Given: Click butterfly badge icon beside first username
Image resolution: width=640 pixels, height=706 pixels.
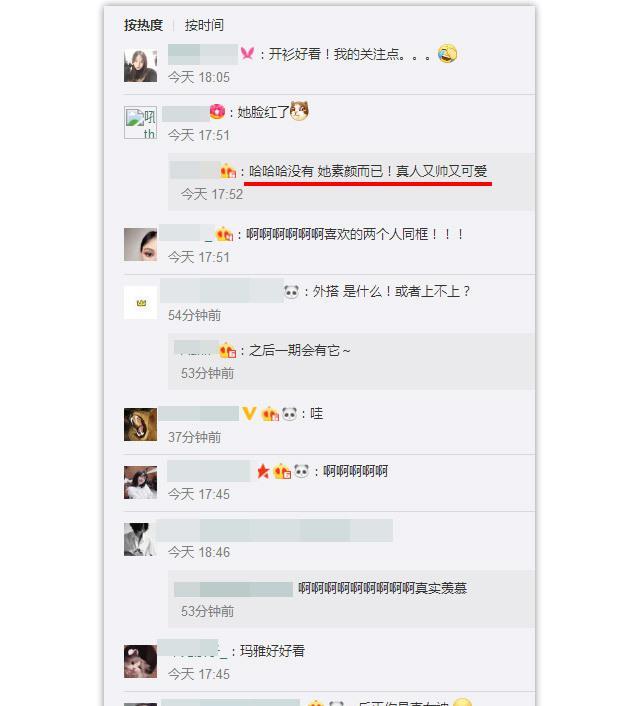Looking at the screenshot, I should click(x=247, y=54).
